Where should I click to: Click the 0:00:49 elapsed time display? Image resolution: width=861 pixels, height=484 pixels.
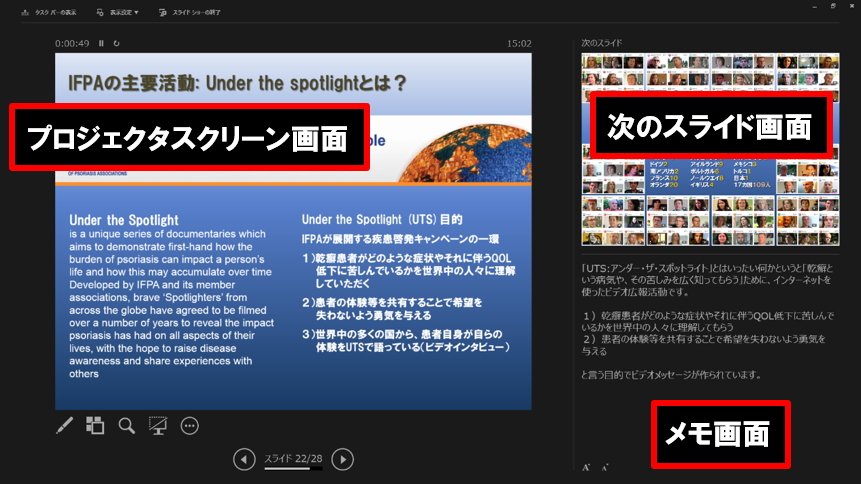(x=72, y=43)
